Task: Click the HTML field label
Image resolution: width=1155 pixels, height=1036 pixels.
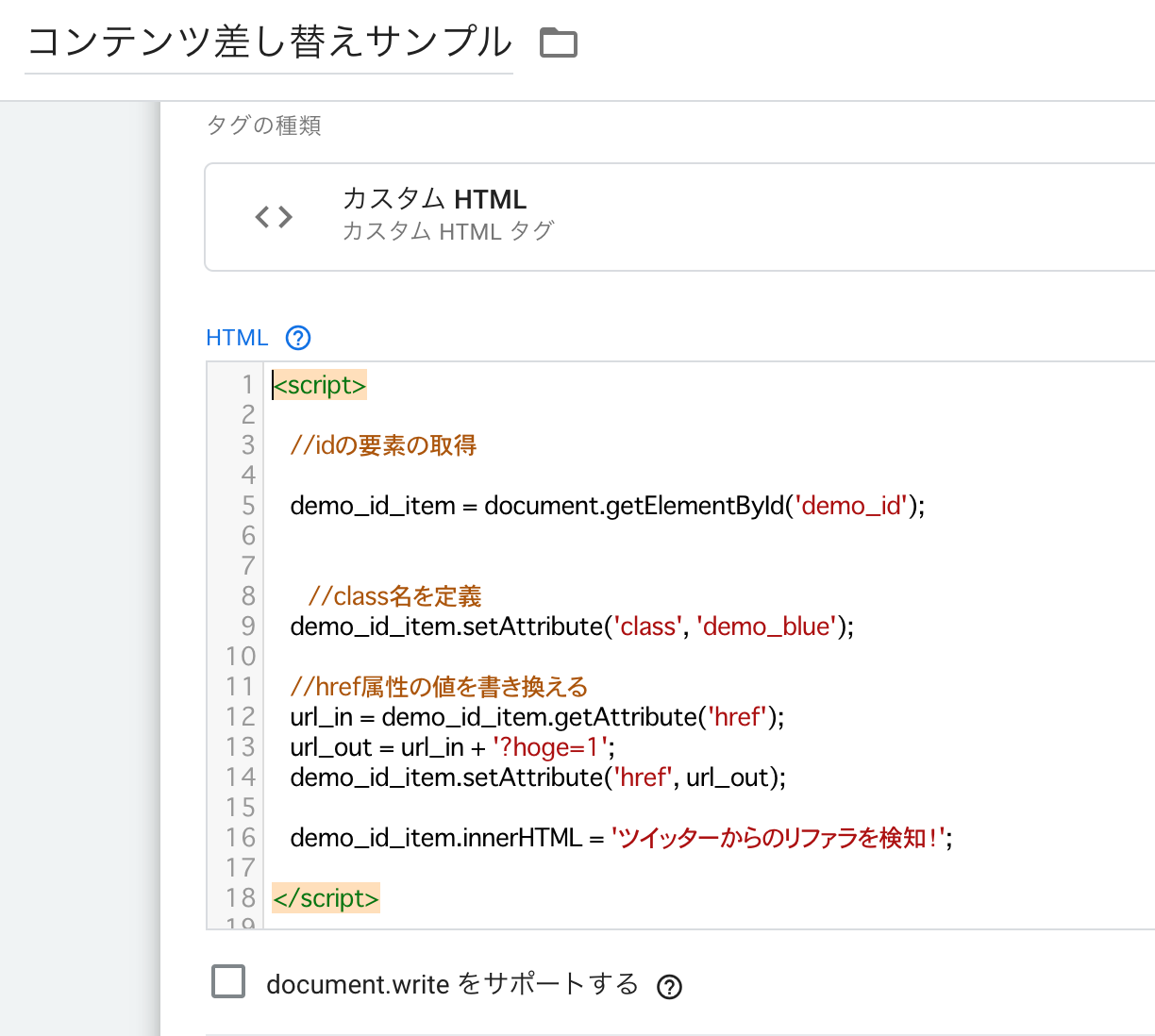Action: tap(237, 338)
